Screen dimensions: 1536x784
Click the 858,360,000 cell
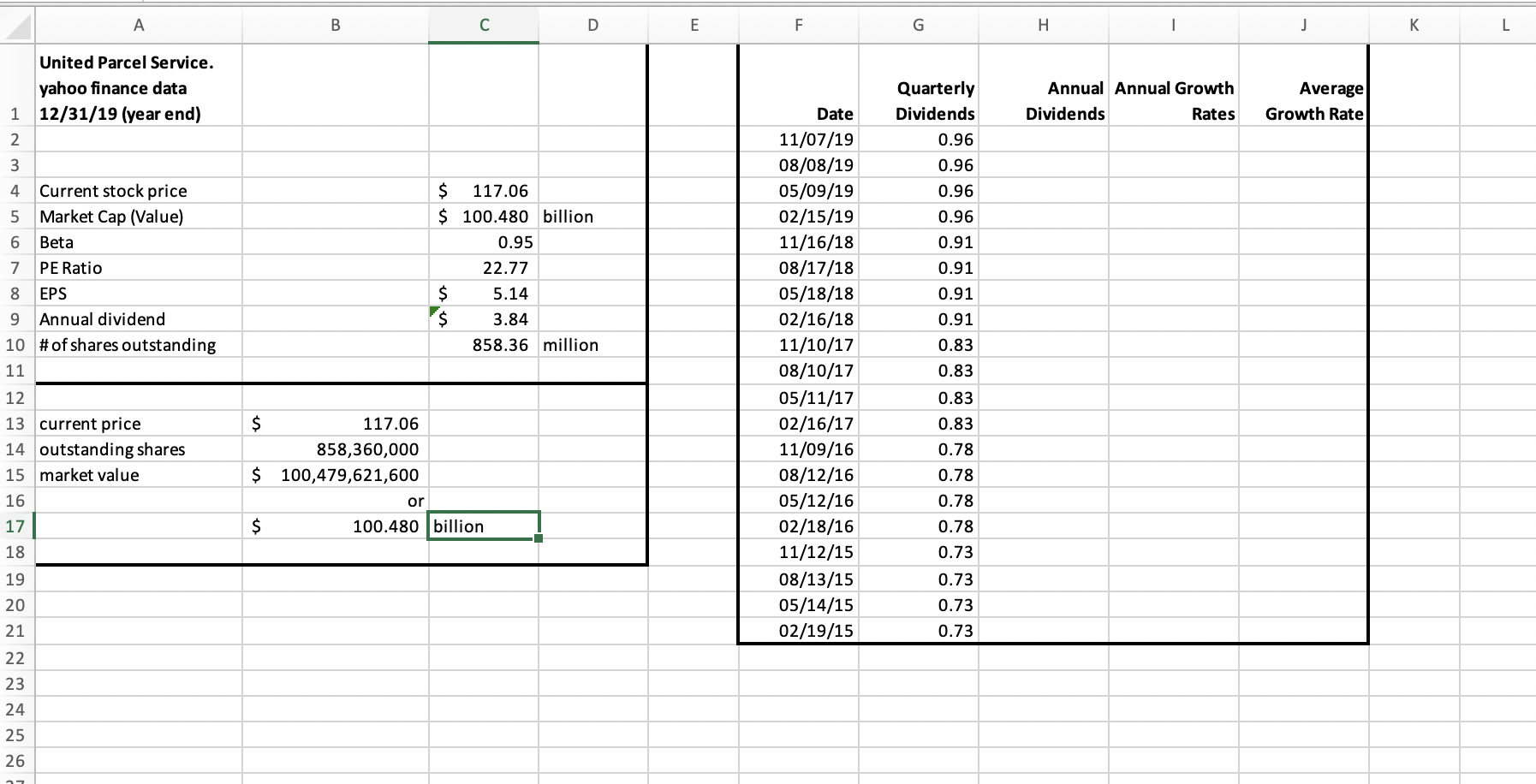point(336,449)
